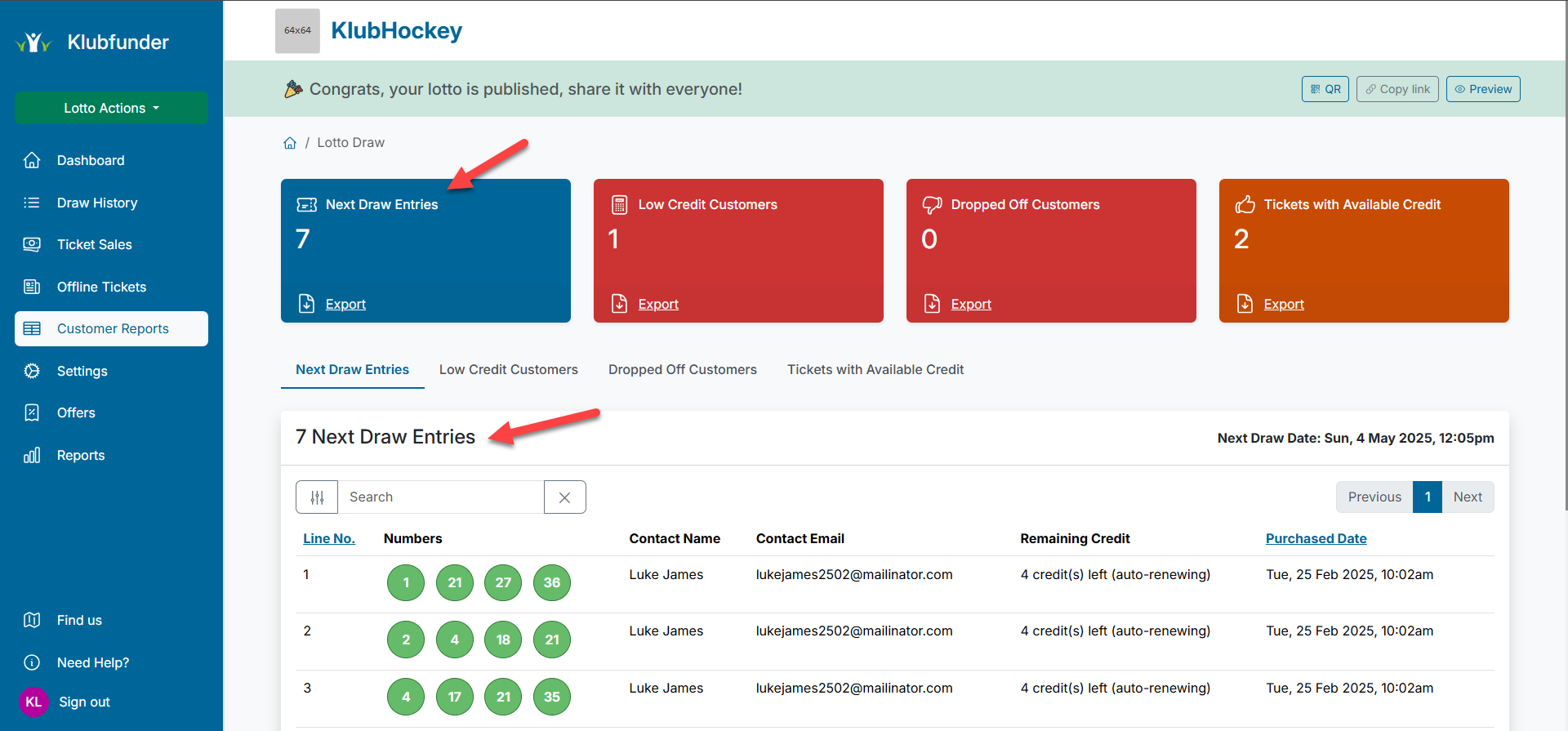Sort table by Line No.
Image resolution: width=1568 pixels, height=731 pixels.
pyautogui.click(x=328, y=538)
